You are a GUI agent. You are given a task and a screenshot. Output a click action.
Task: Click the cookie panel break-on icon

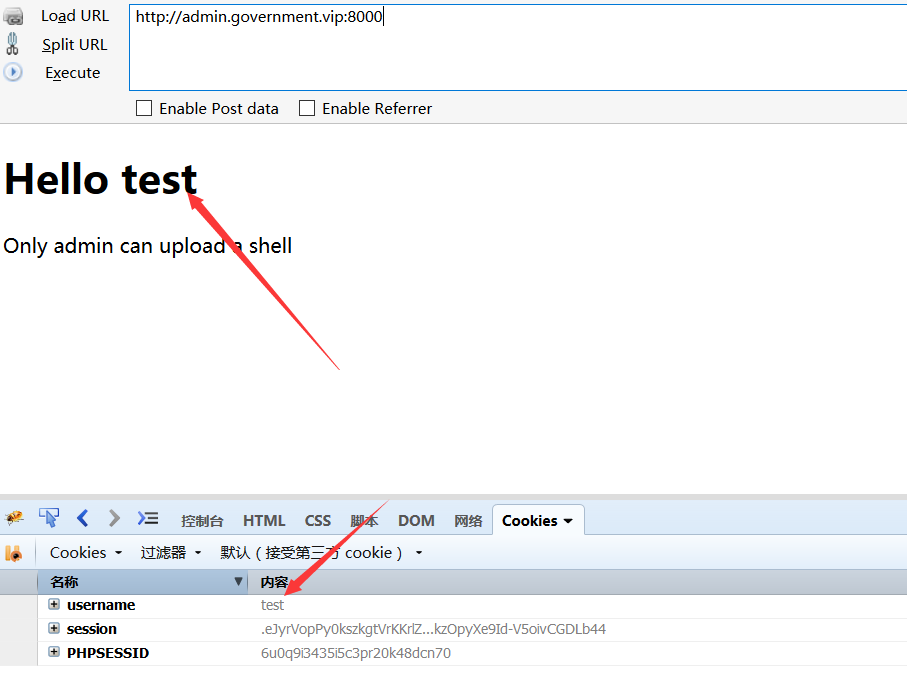pos(13,553)
